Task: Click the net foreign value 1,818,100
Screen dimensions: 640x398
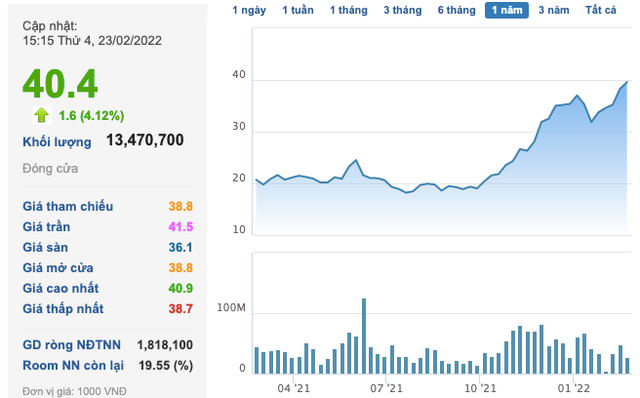Action: coord(165,345)
